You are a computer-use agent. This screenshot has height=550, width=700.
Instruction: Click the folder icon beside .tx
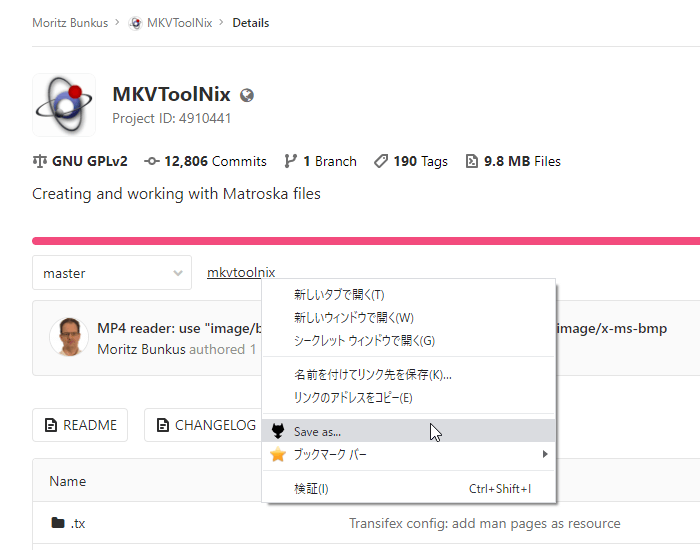click(58, 522)
